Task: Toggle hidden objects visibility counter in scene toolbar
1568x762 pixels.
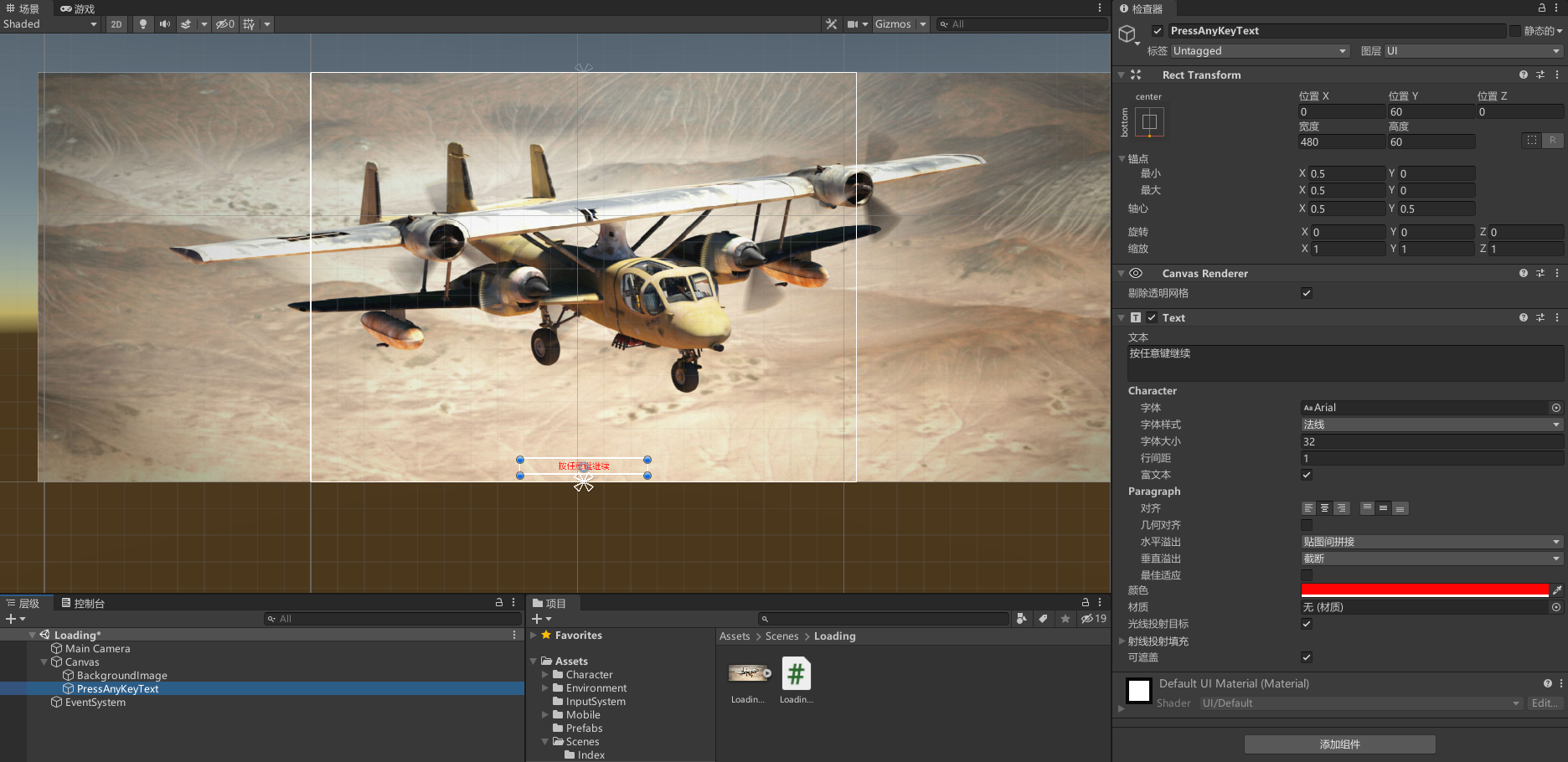Action: (x=225, y=24)
